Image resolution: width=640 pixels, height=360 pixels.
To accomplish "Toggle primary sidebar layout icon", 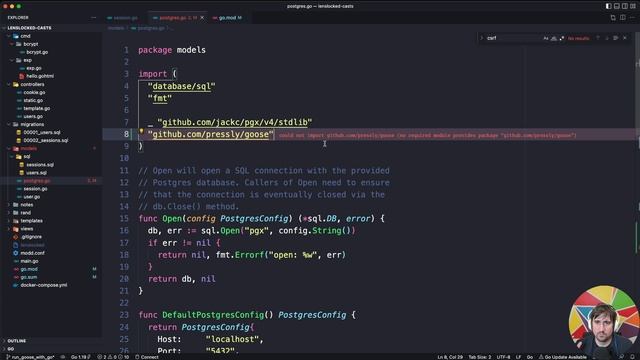I will (609, 6).
